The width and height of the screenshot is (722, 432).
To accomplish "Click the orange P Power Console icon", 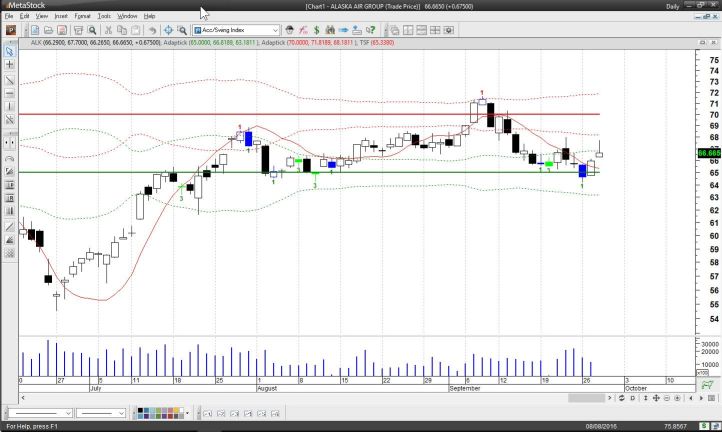I will (11, 30).
